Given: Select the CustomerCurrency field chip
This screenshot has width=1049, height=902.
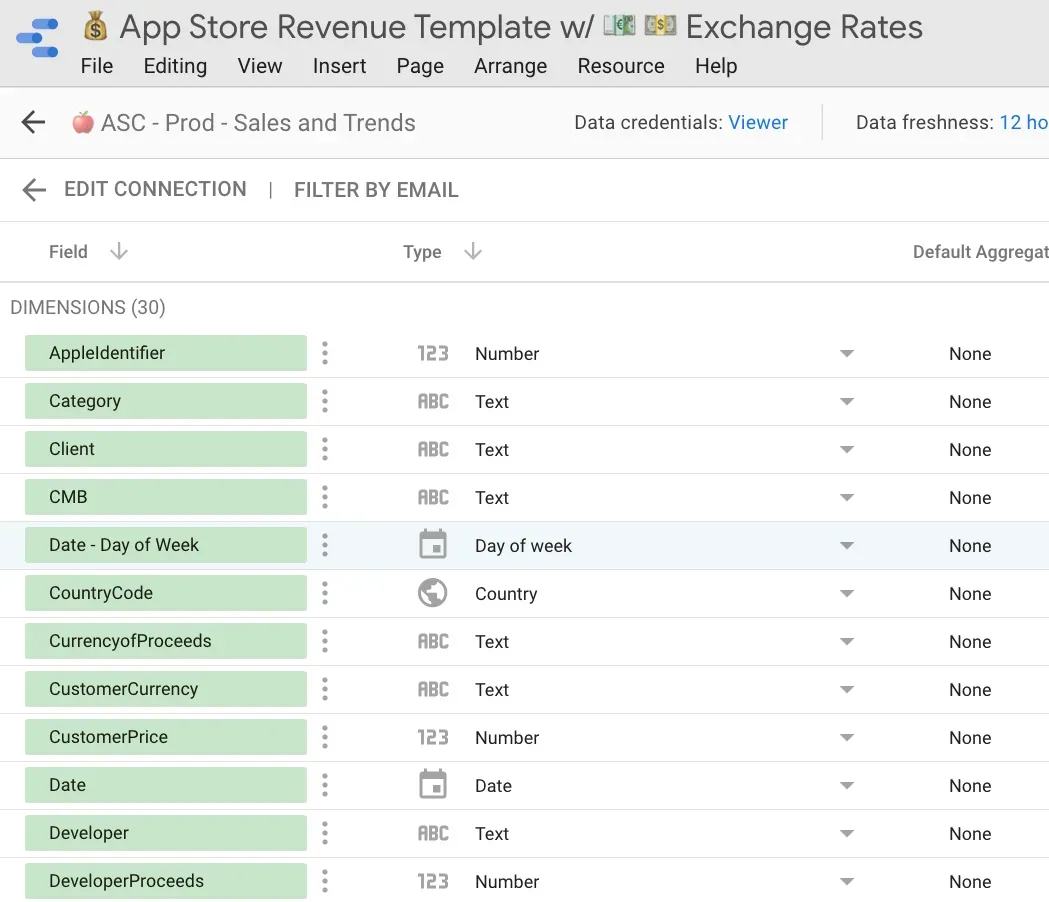Looking at the screenshot, I should coord(166,689).
